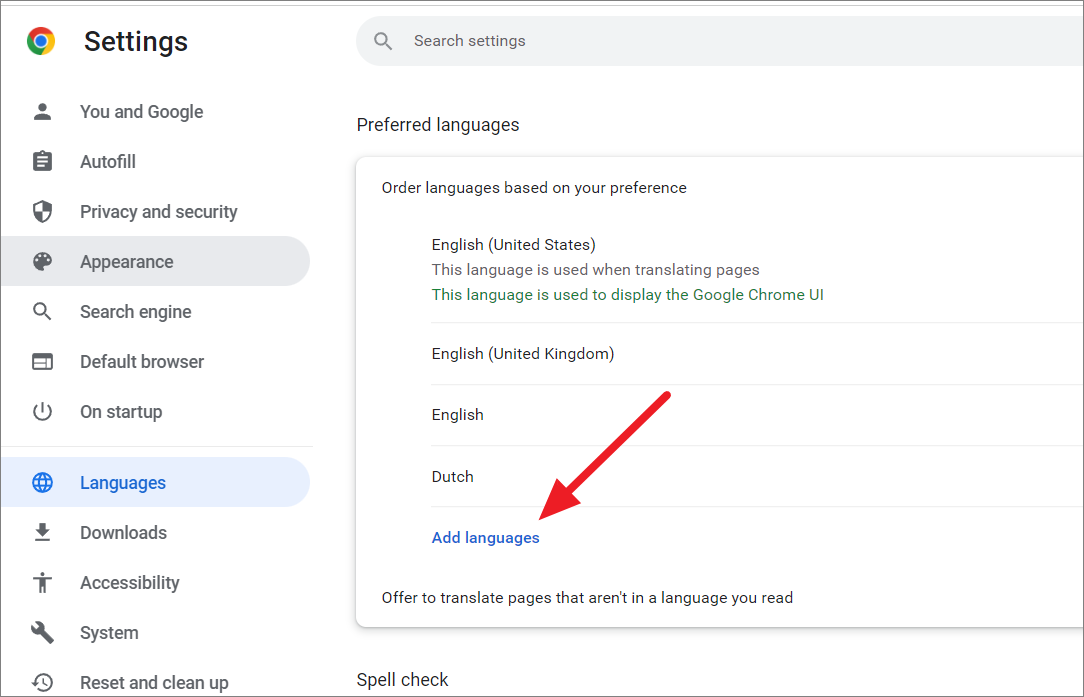Click the Accessibility figure icon
The width and height of the screenshot is (1084, 697).
pos(42,582)
